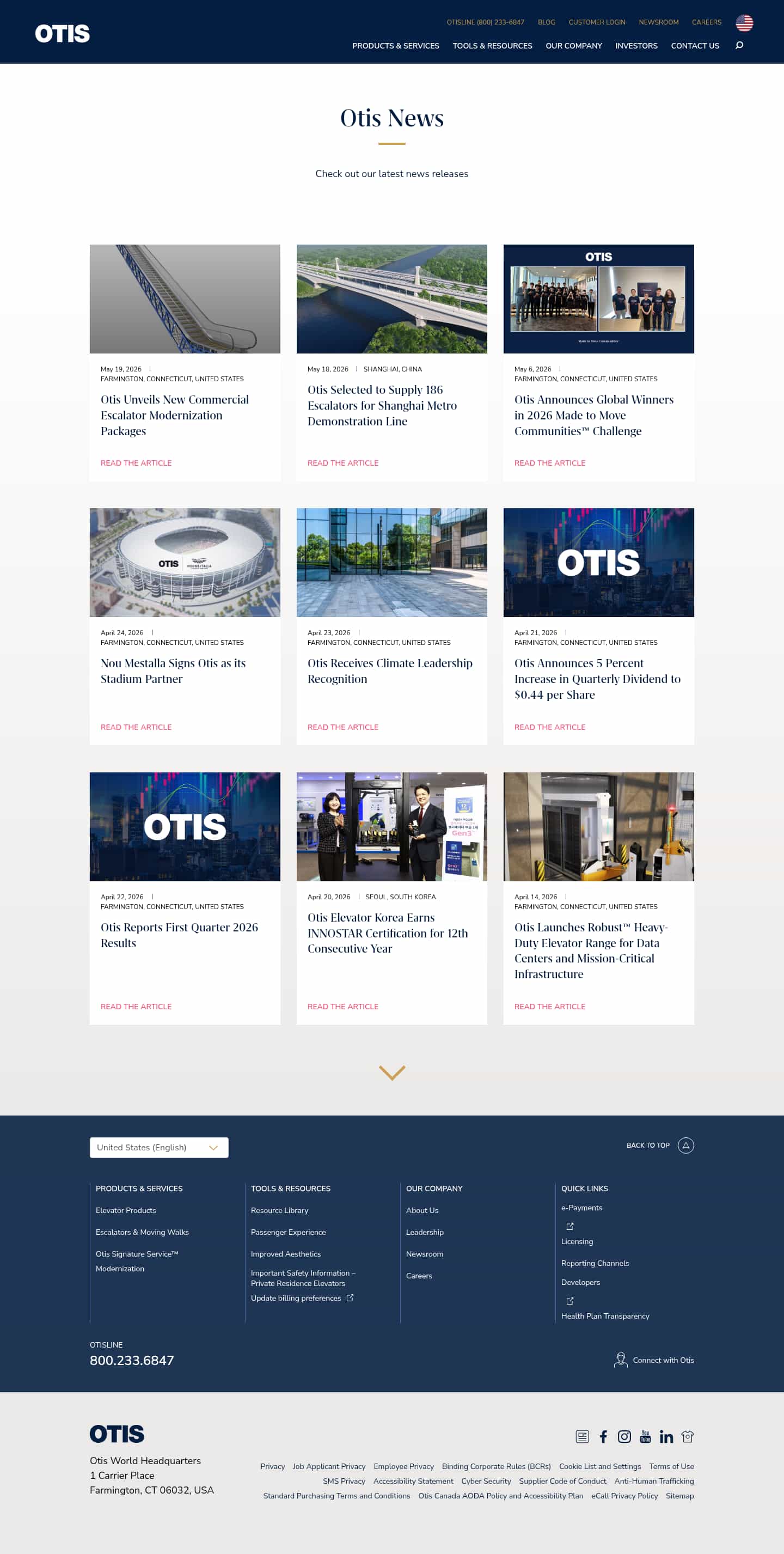This screenshot has height=1554, width=784.
Task: Read the article on Robust Heavy-Duty Elevator
Action: coord(550,1007)
